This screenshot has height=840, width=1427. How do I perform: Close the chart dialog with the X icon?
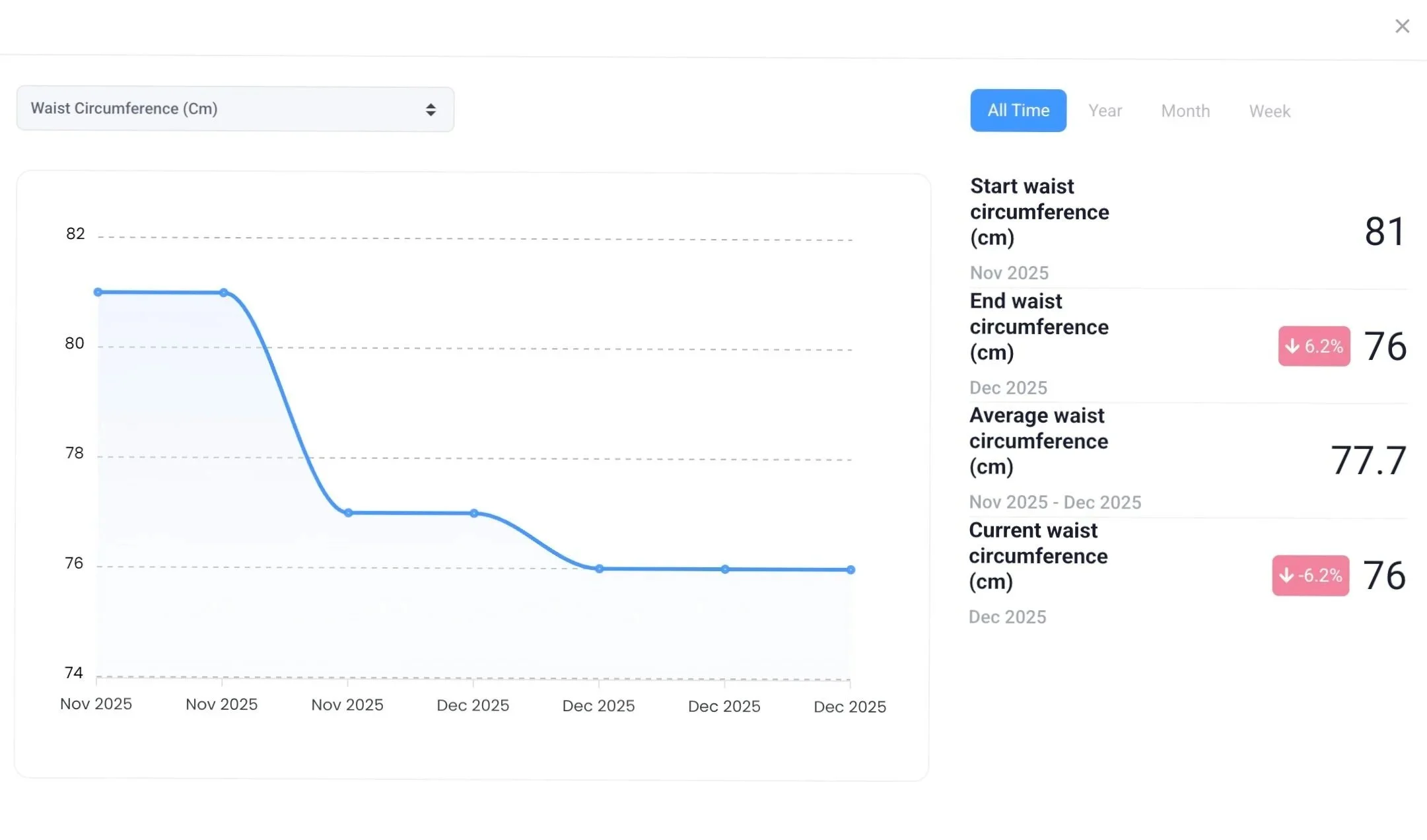pos(1402,26)
